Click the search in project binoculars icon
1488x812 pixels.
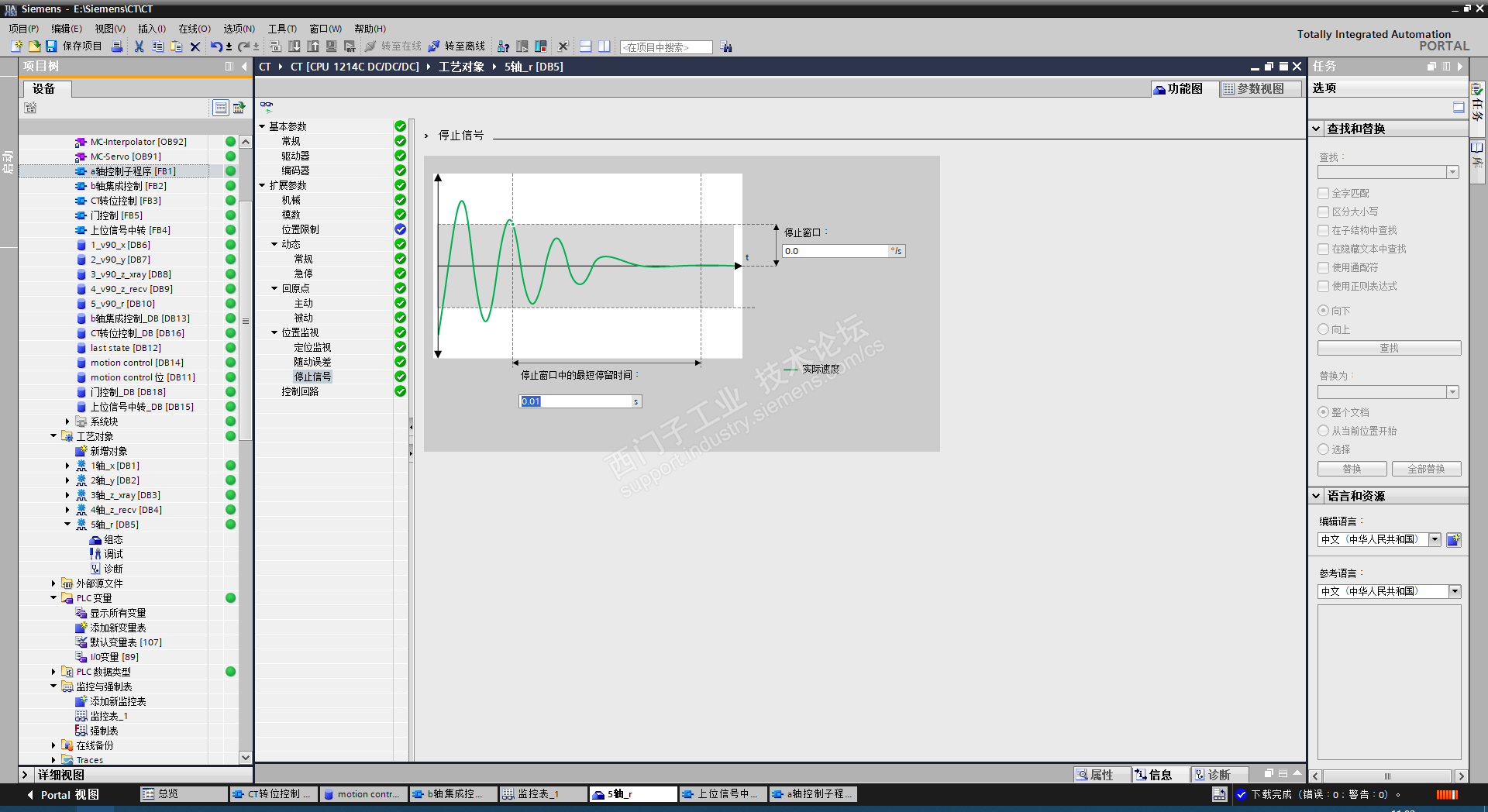(x=726, y=46)
